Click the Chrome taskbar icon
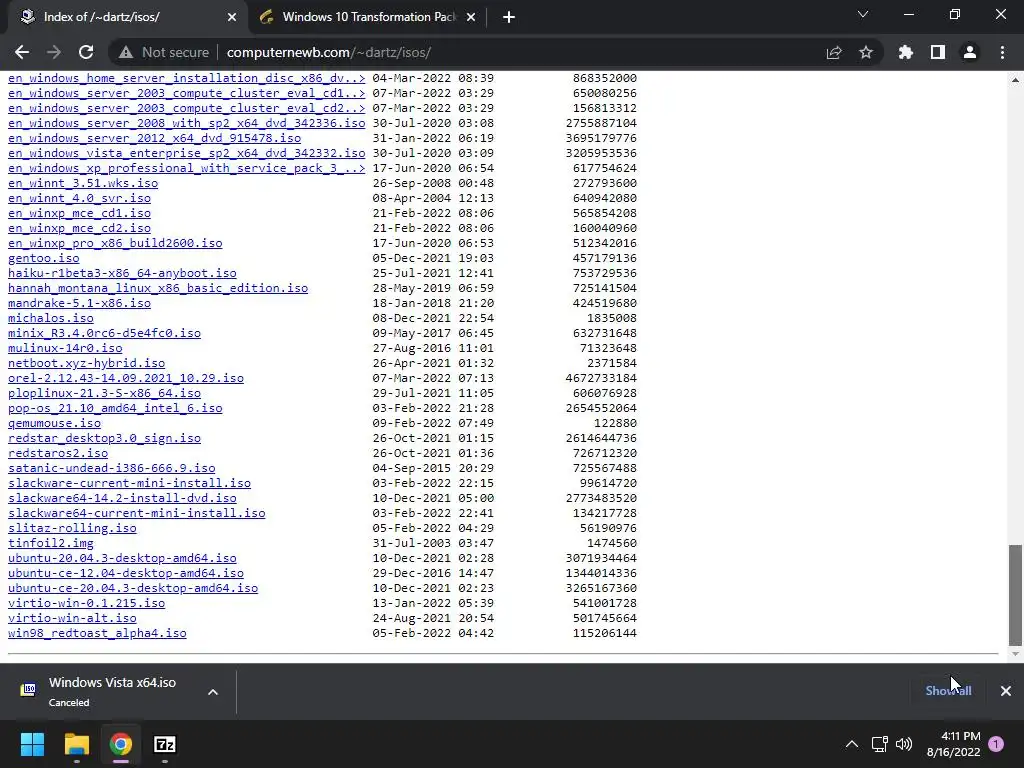This screenshot has width=1024, height=768. (121, 744)
